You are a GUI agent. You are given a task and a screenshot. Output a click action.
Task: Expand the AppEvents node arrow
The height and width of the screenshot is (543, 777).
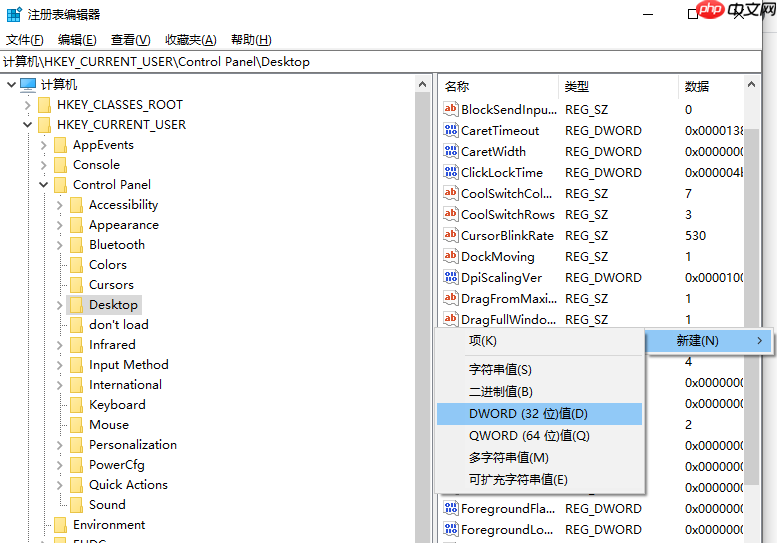pyautogui.click(x=44, y=145)
